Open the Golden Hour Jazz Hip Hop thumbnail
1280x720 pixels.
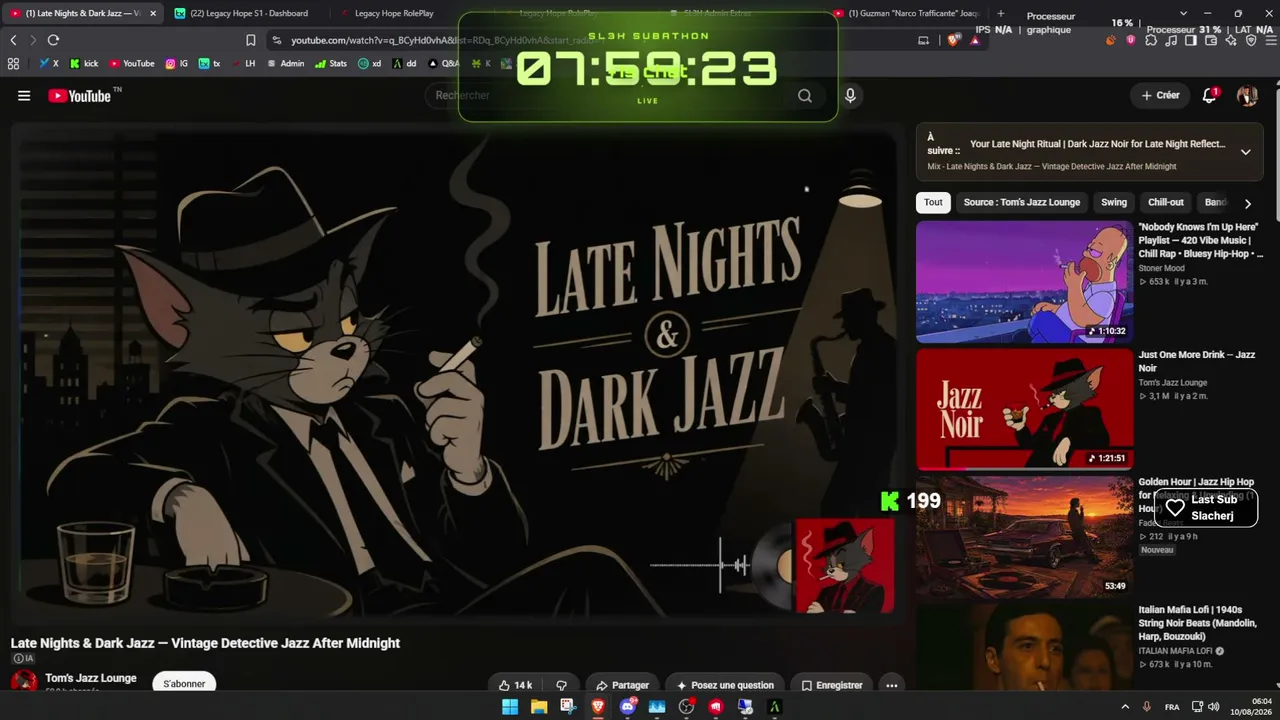[x=1024, y=537]
